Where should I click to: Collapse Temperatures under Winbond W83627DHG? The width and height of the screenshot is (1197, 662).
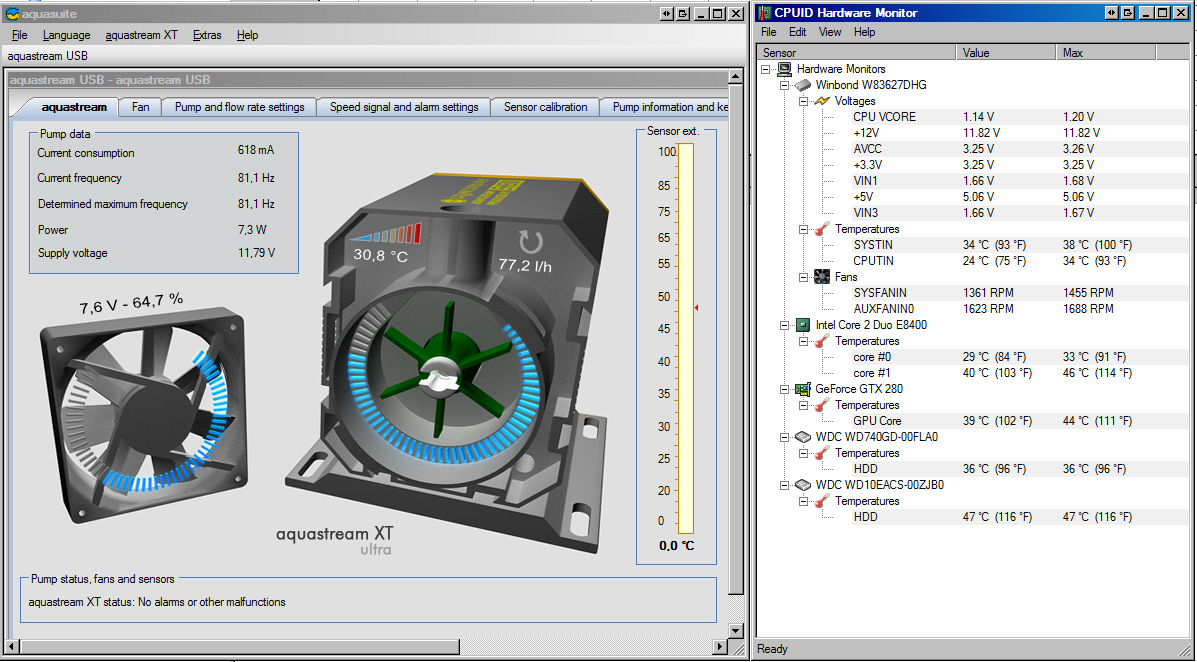pos(803,229)
